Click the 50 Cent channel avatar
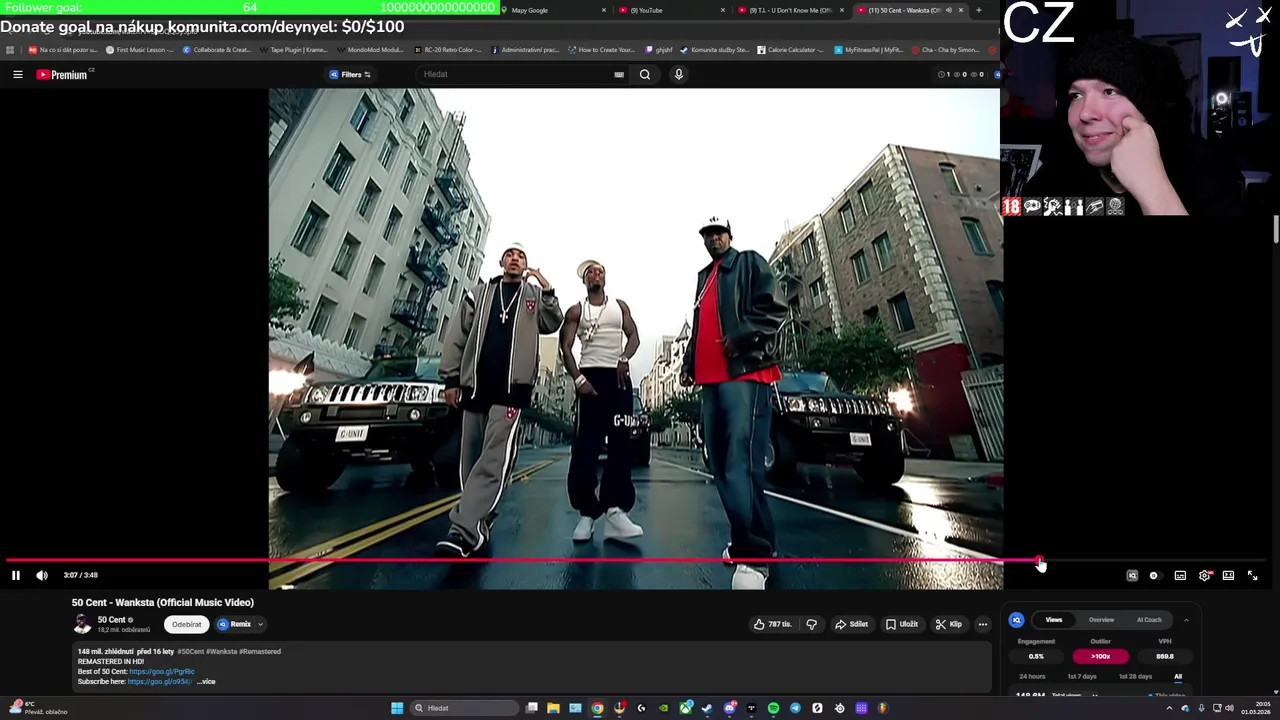Screen dimensions: 1280x720 point(82,624)
